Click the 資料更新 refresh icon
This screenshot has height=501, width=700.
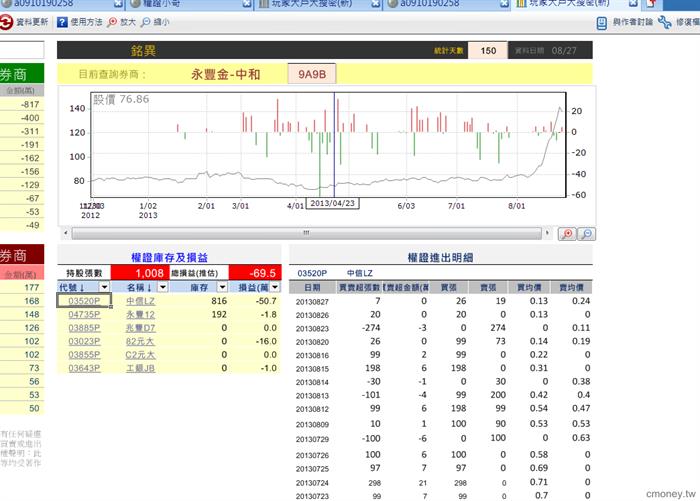(x=6, y=22)
